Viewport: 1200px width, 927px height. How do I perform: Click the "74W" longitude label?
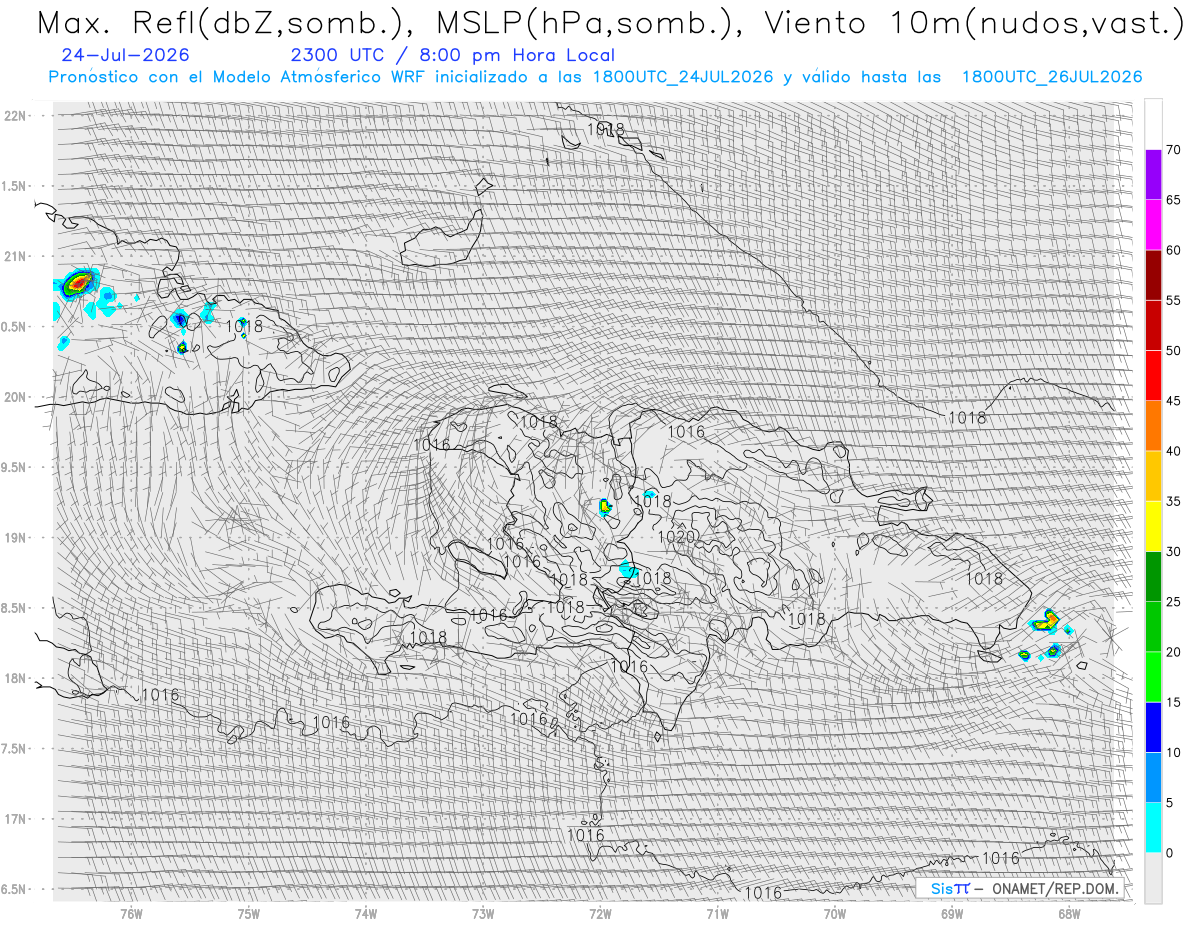click(x=366, y=912)
